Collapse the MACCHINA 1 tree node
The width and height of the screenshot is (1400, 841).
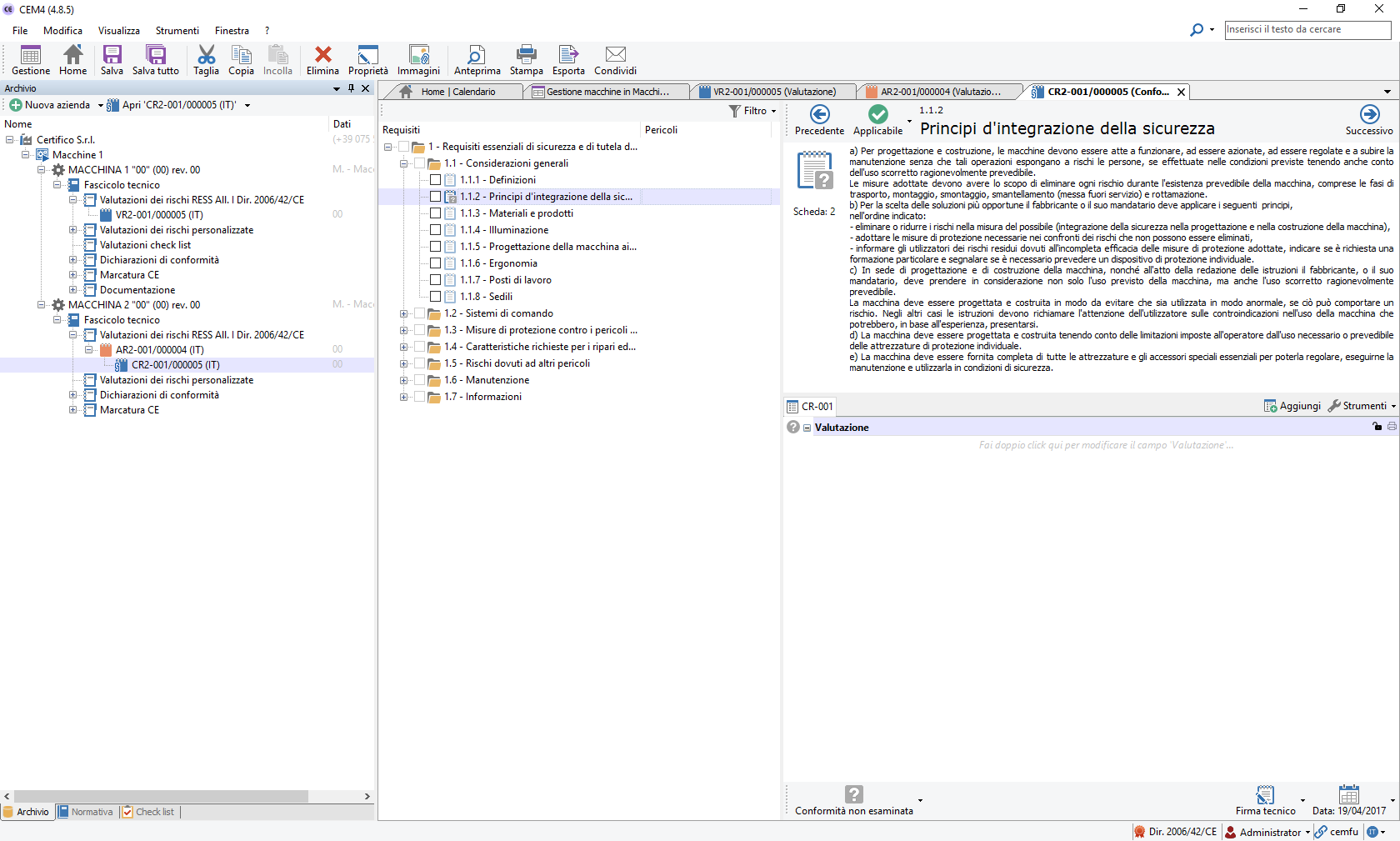coord(41,170)
